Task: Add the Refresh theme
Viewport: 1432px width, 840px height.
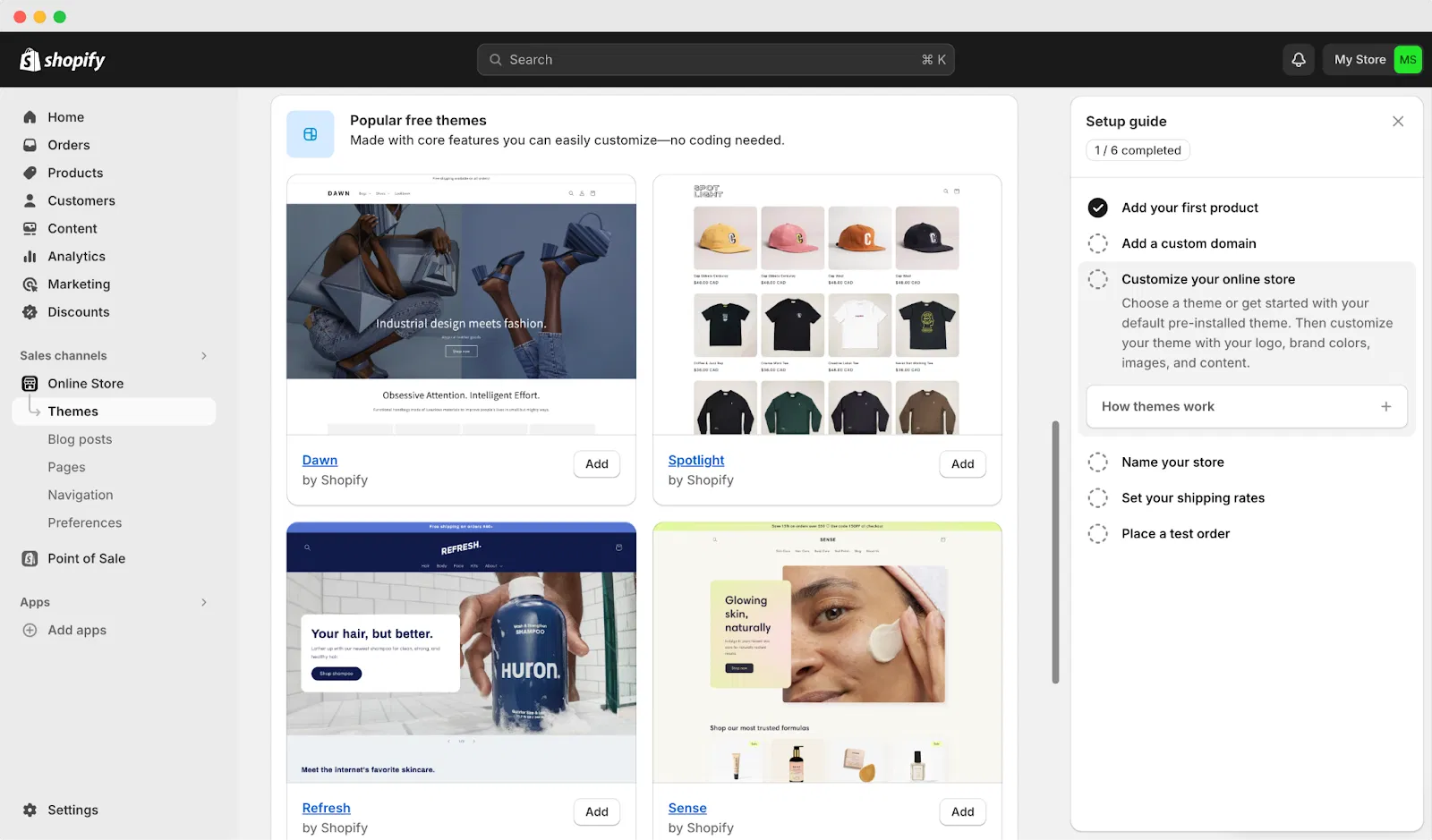Action: click(597, 812)
